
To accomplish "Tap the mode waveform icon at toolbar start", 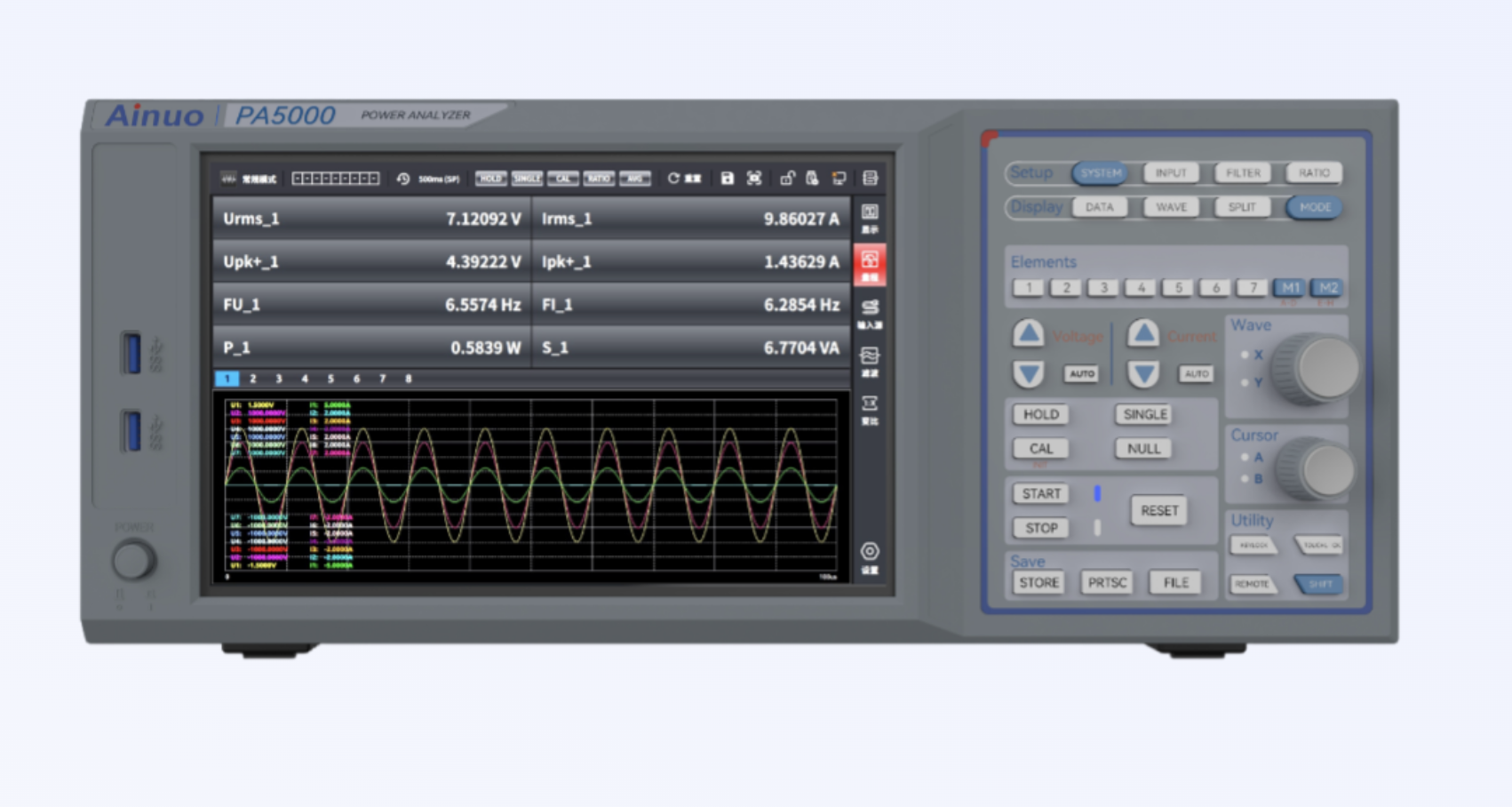I will (x=228, y=179).
